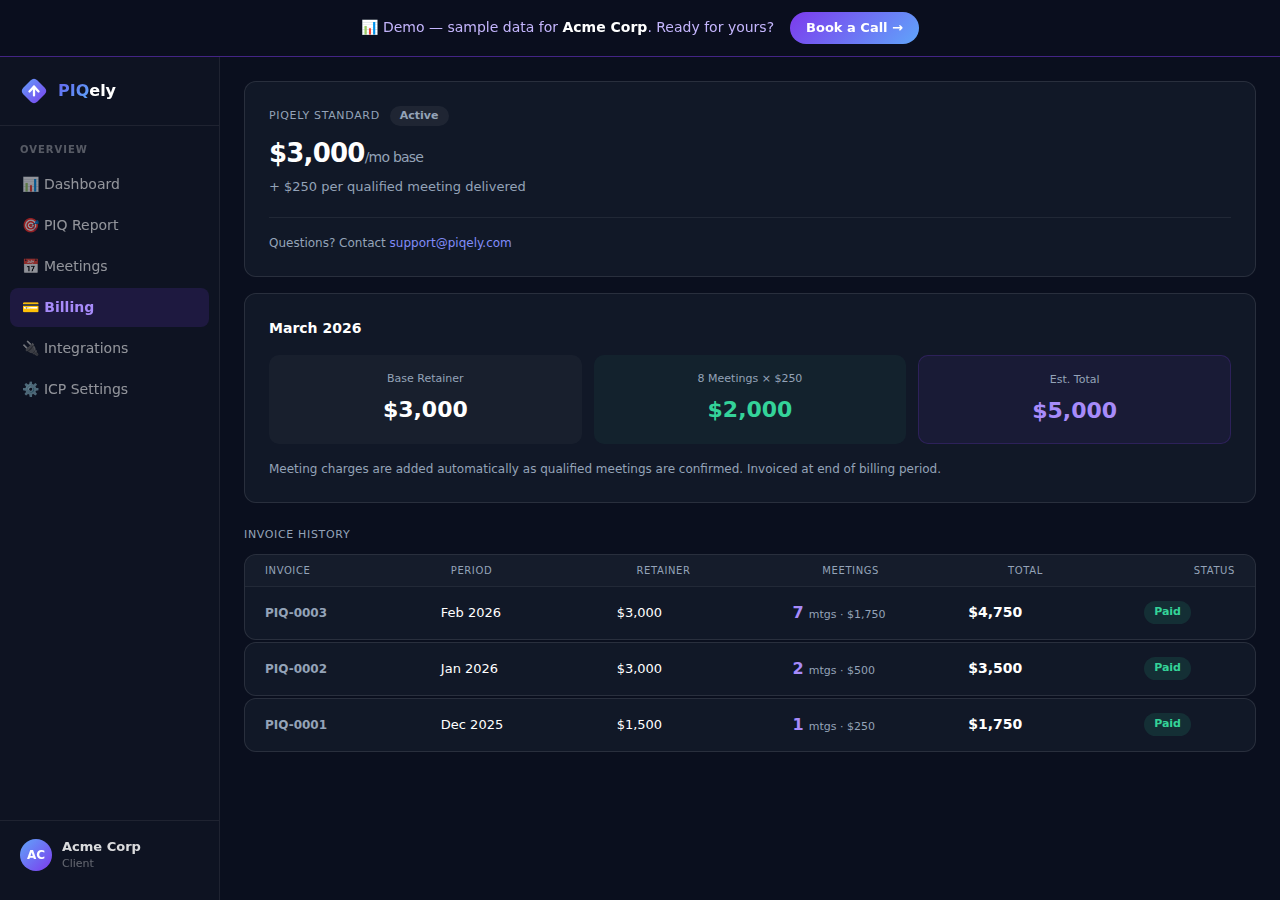Click the $1,500 retainer value

click(x=639, y=725)
